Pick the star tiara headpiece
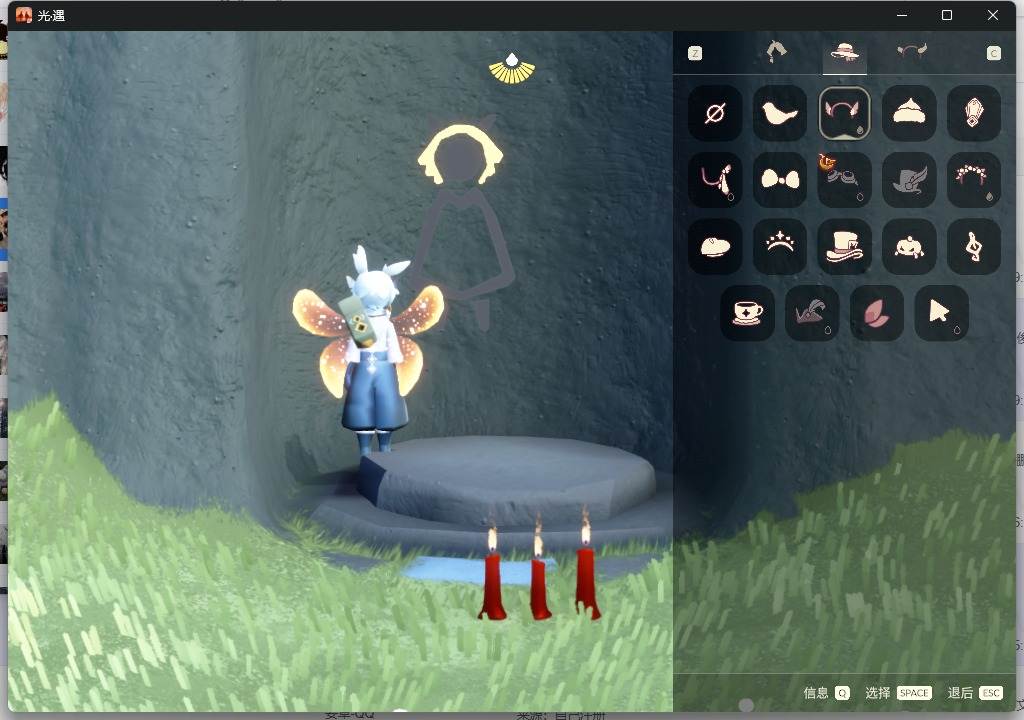Viewport: 1024px width, 720px height. [780, 246]
